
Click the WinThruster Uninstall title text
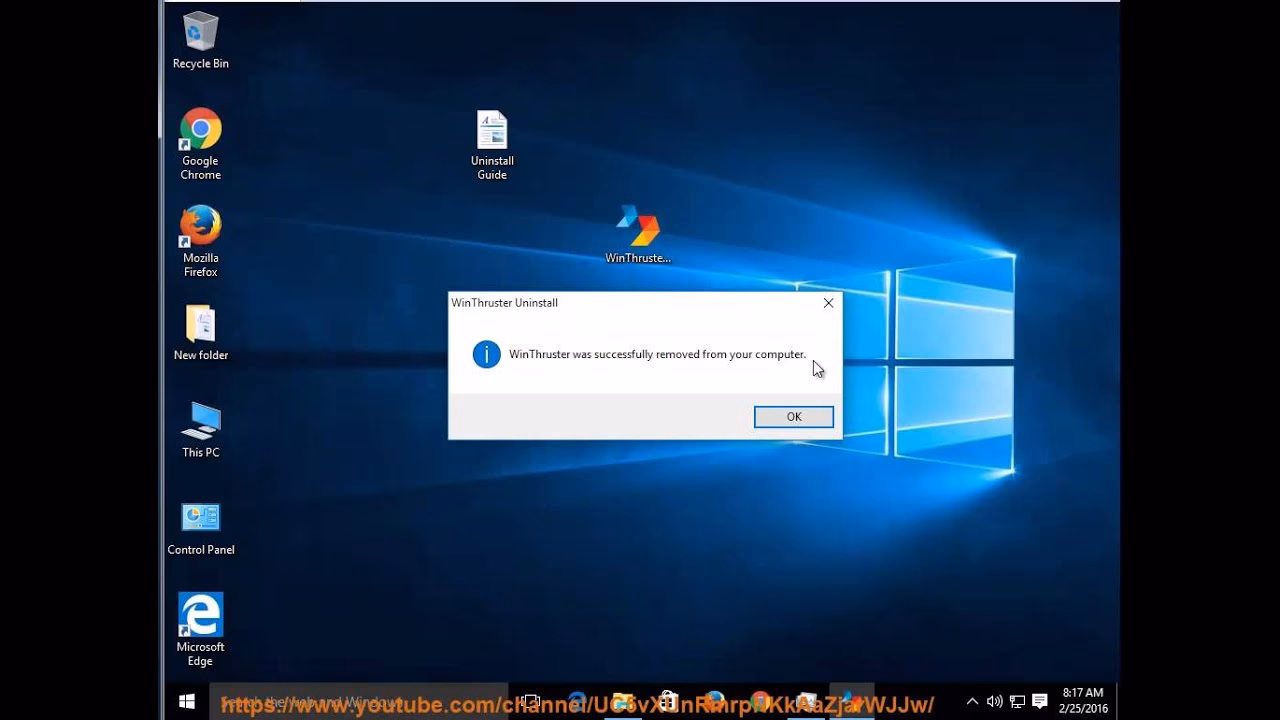coord(504,303)
